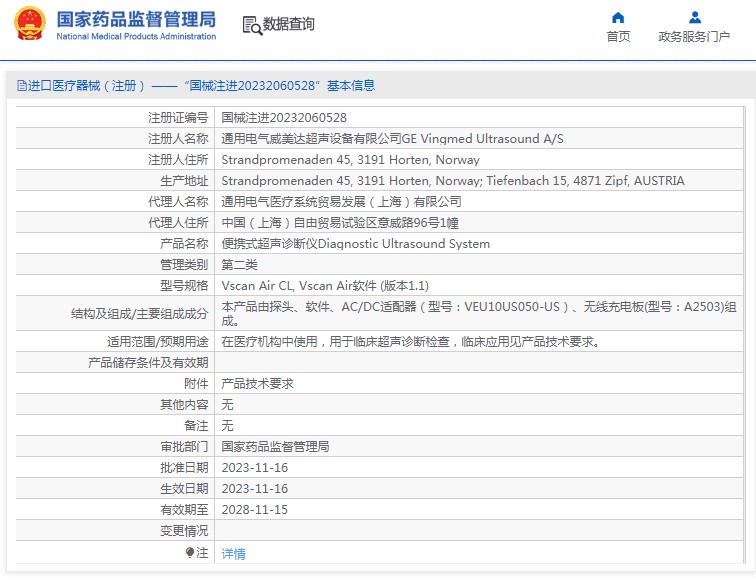Open the 数据查询 search icon

click(x=252, y=26)
